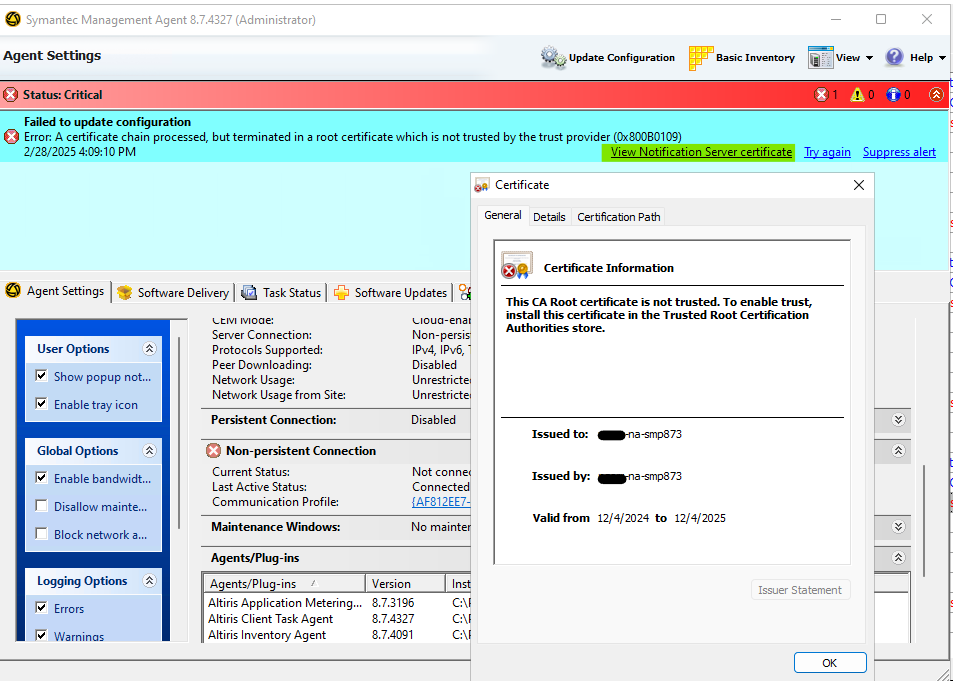Select Altiris Application Metering row
Screen dimensions: 953x681
336,603
